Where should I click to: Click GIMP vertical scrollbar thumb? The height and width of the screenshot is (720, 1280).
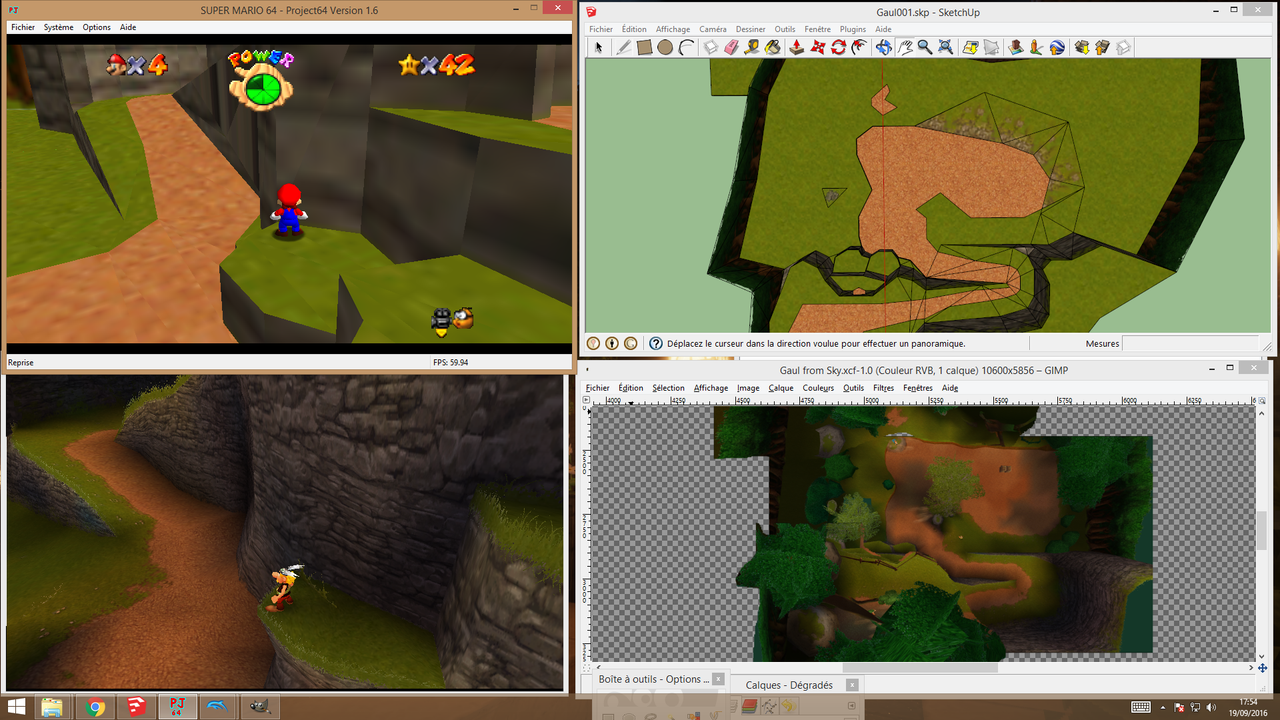click(x=1262, y=529)
